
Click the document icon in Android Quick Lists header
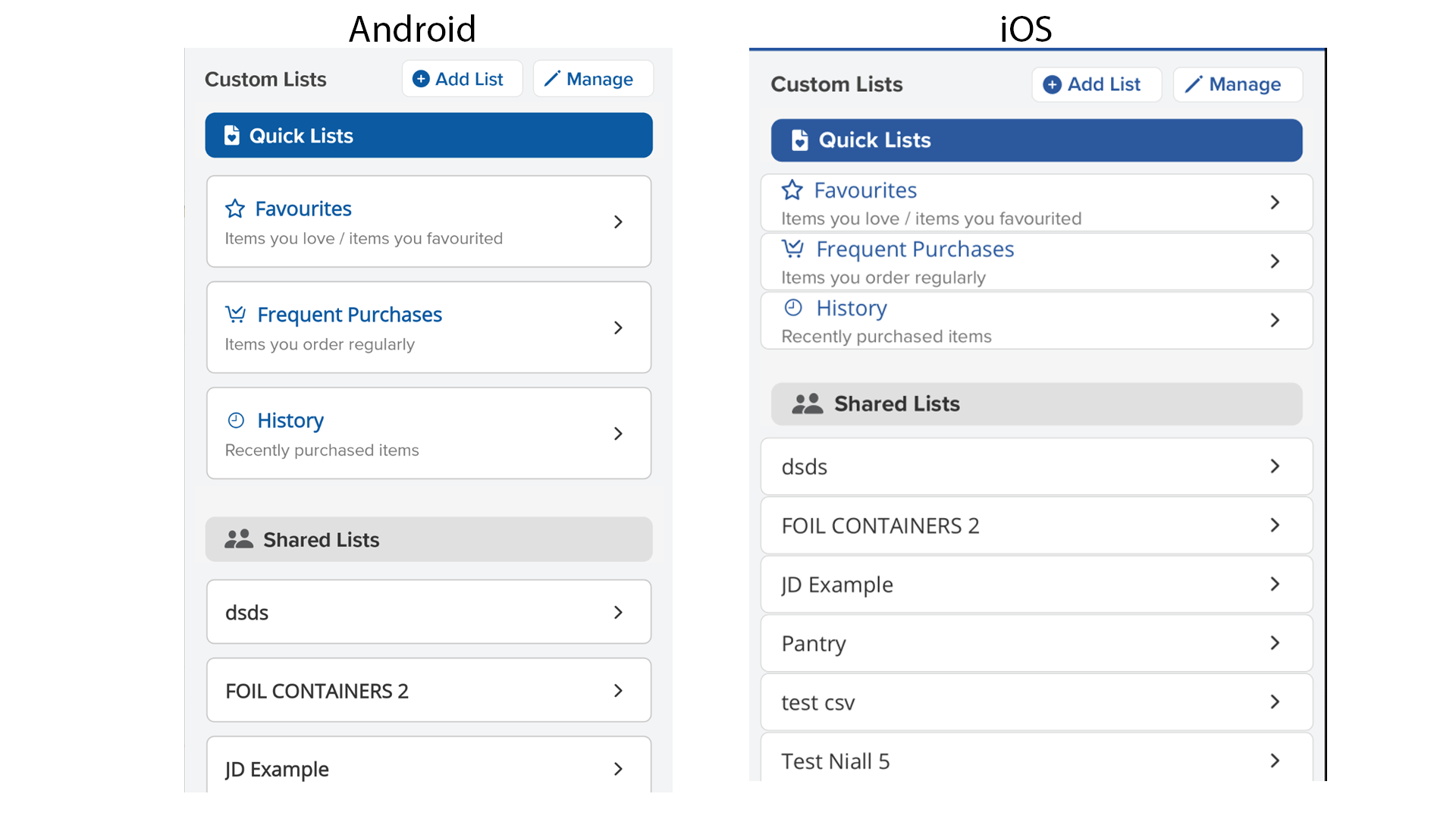click(x=232, y=136)
